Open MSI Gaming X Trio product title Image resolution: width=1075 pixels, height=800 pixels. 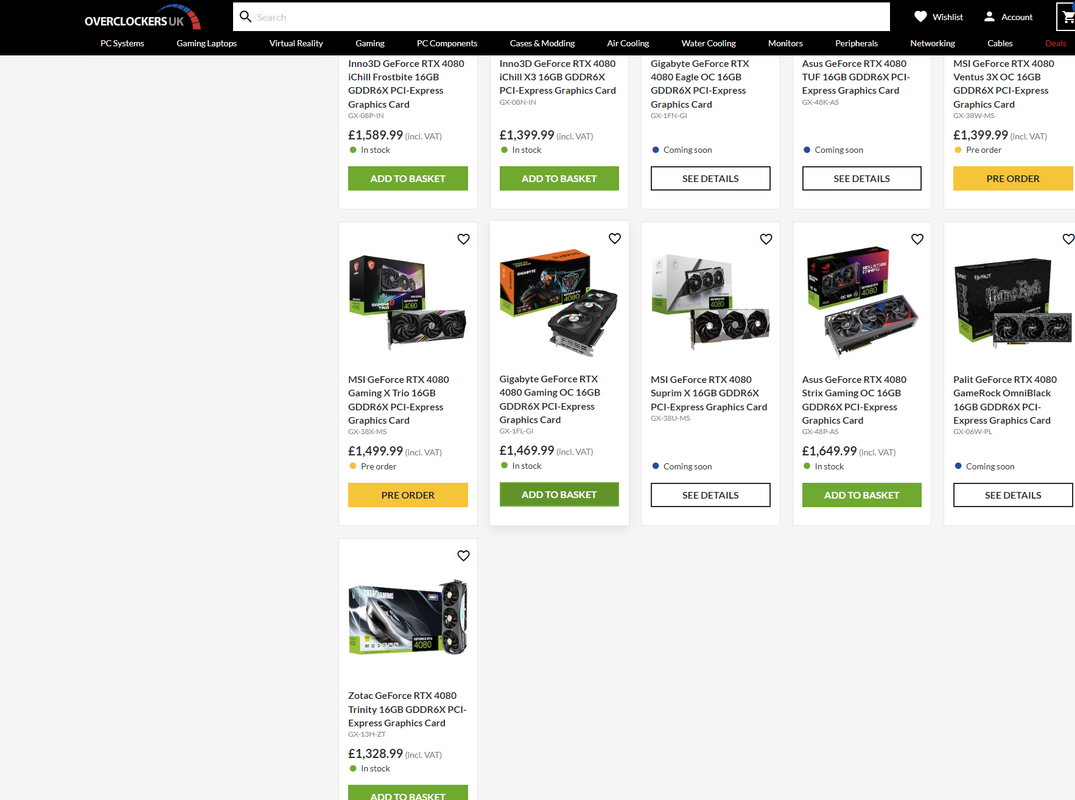pyautogui.click(x=398, y=400)
